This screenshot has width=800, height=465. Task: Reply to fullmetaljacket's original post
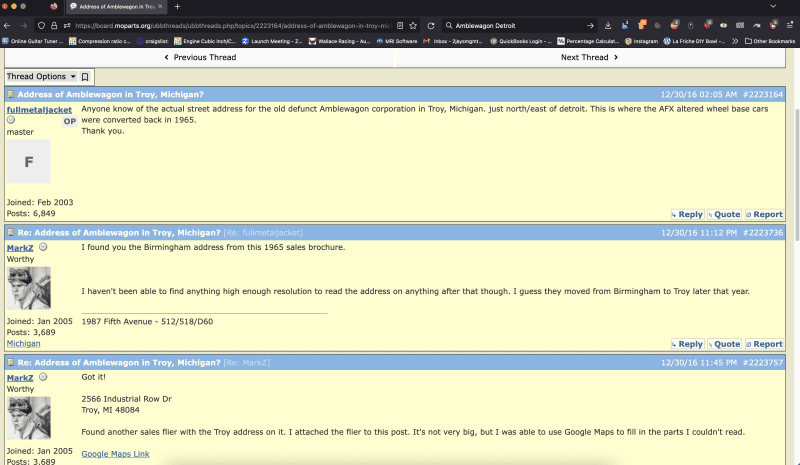pyautogui.click(x=687, y=215)
